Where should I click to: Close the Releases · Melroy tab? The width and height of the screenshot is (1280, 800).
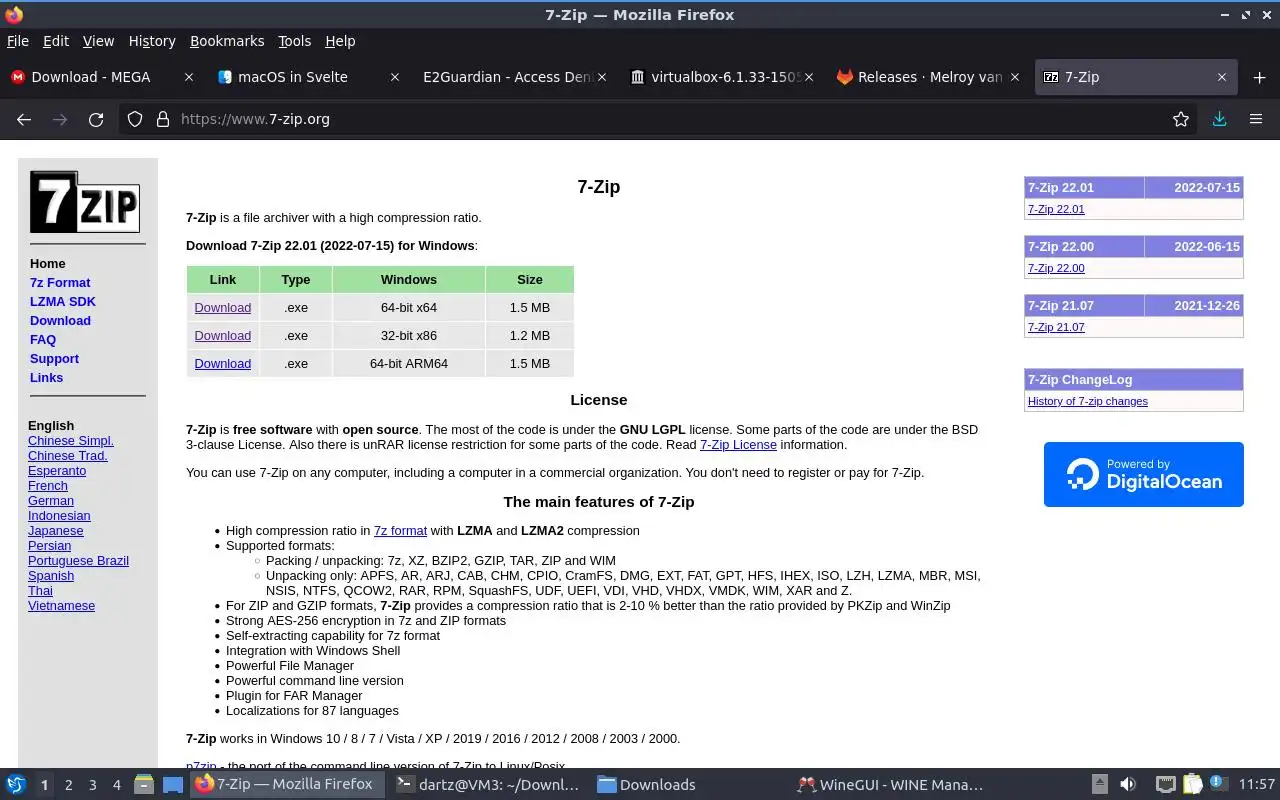tap(1015, 77)
